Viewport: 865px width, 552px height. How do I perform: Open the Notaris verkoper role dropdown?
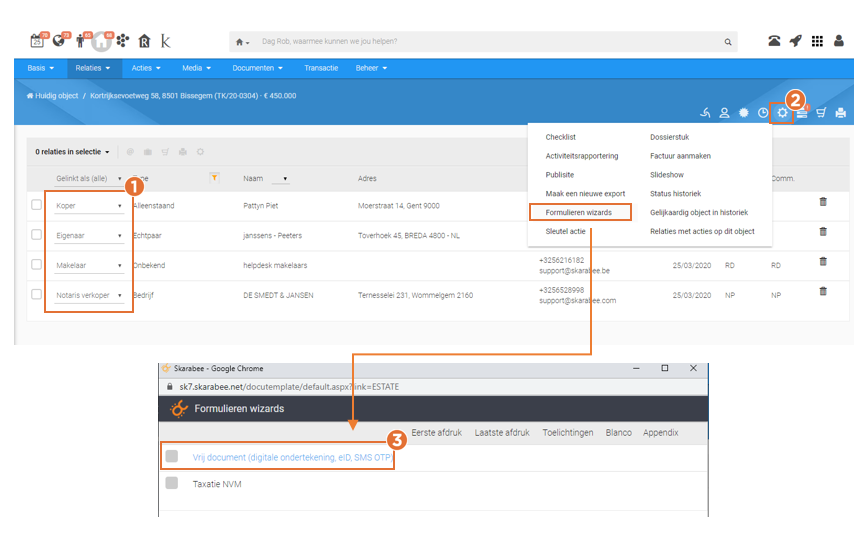89,295
